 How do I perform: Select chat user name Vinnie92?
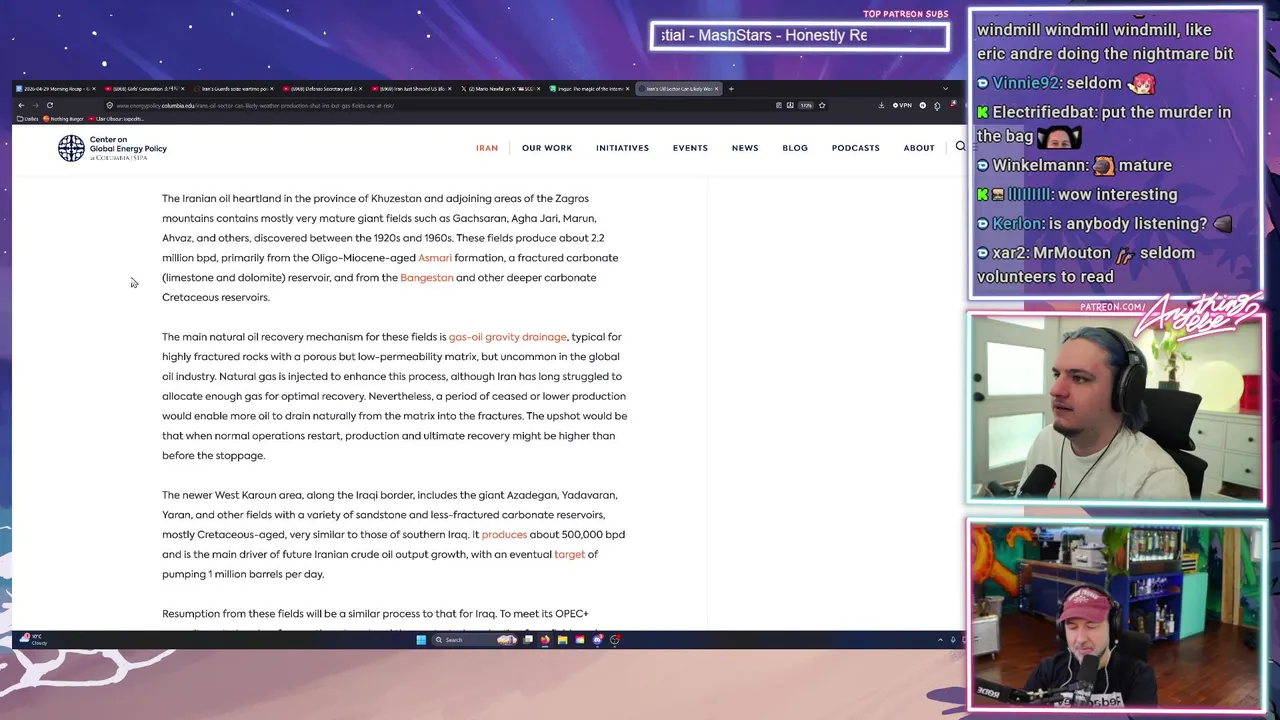click(1026, 83)
